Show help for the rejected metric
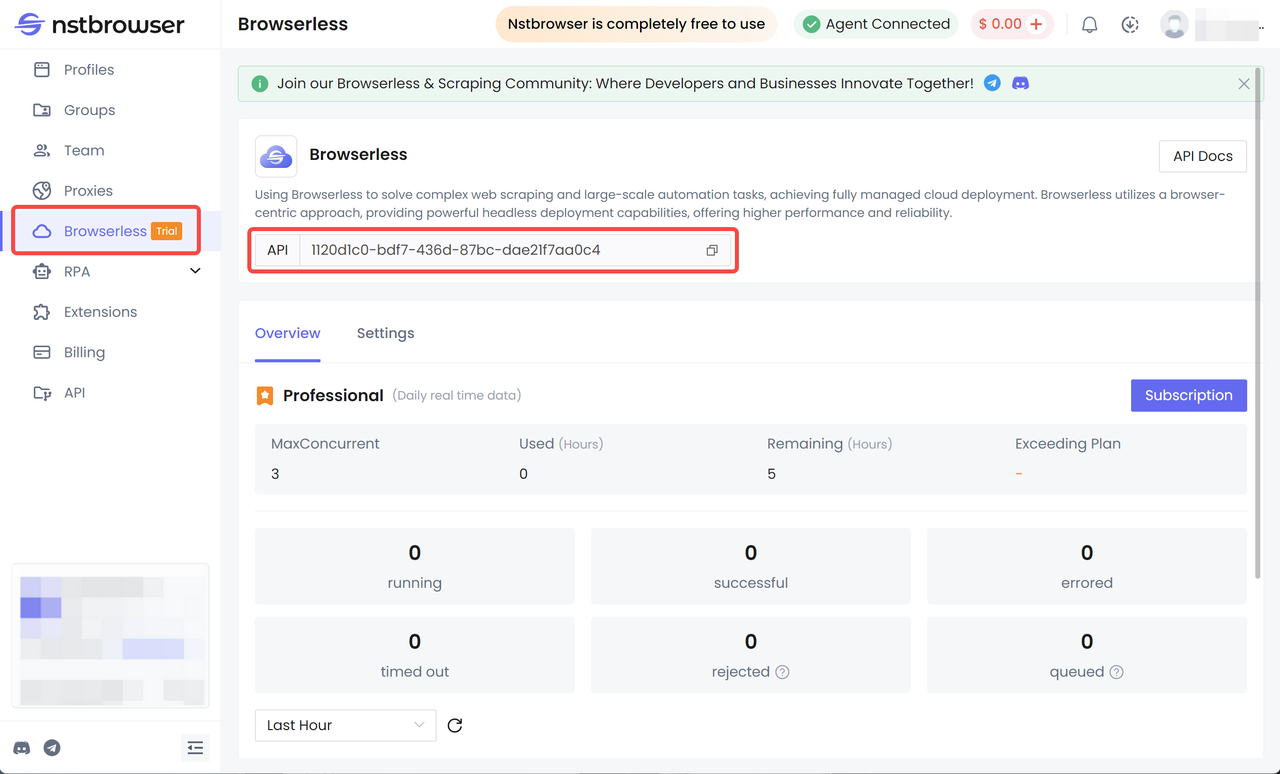The height and width of the screenshot is (774, 1280). [x=783, y=672]
